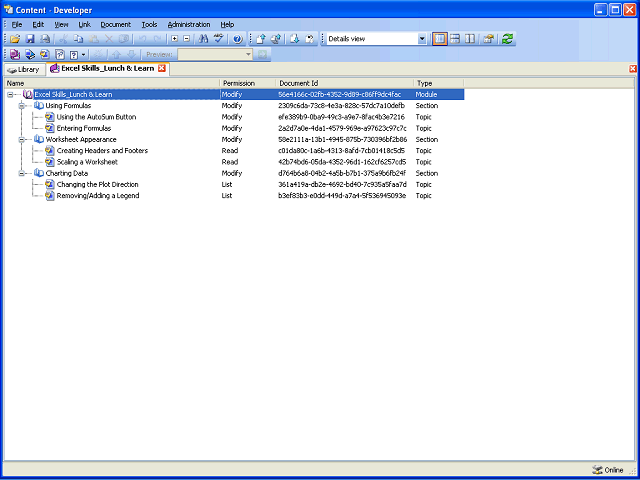Sort by the Type column header
The width and height of the screenshot is (640, 480).
(x=439, y=83)
